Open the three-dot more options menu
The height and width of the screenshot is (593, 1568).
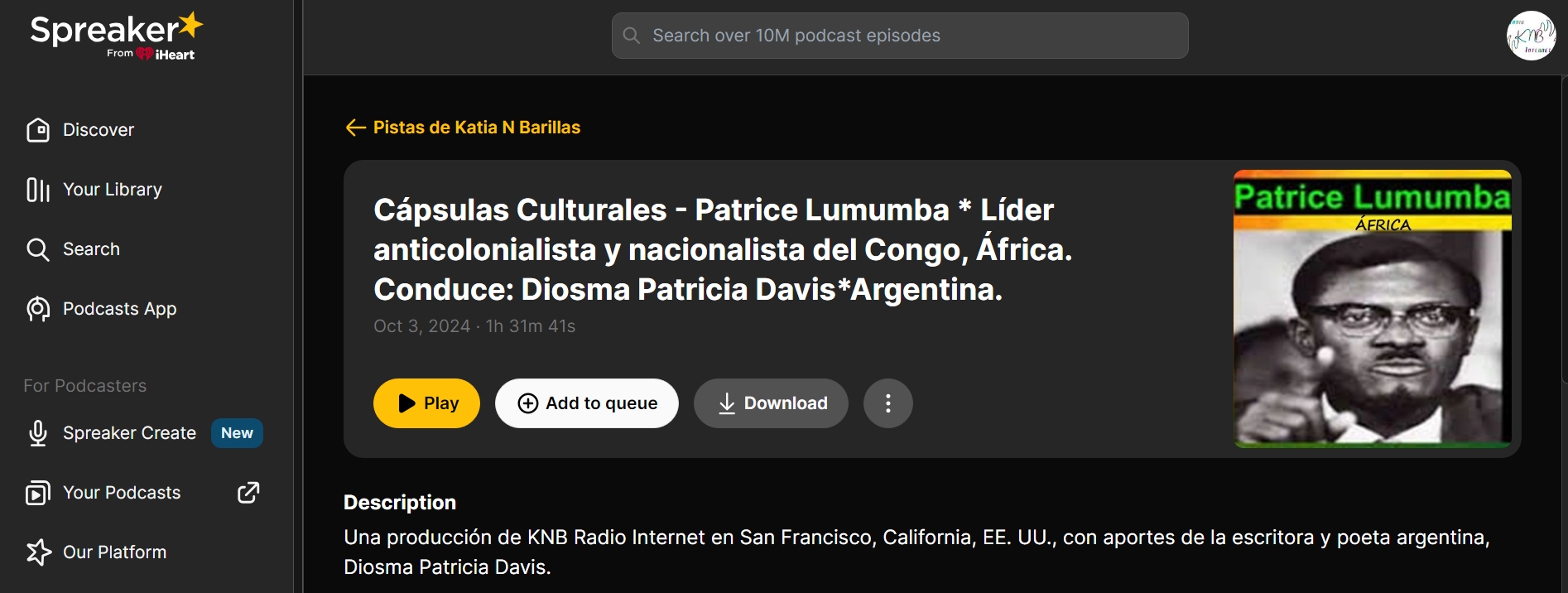(x=888, y=403)
